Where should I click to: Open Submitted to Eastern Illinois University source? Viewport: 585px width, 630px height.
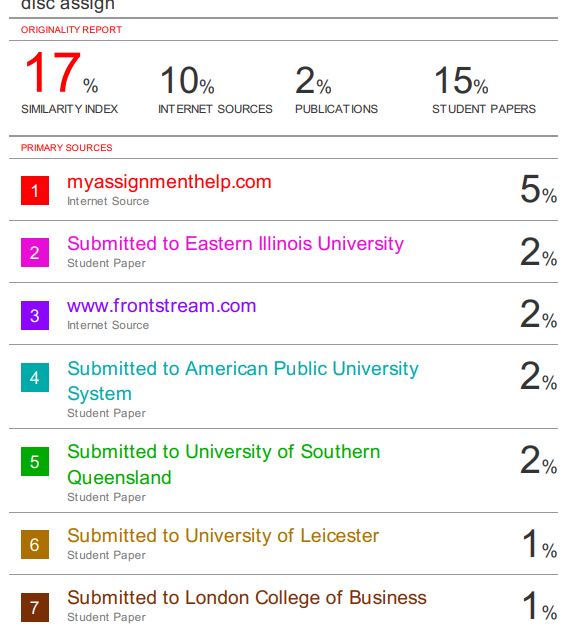(x=235, y=244)
